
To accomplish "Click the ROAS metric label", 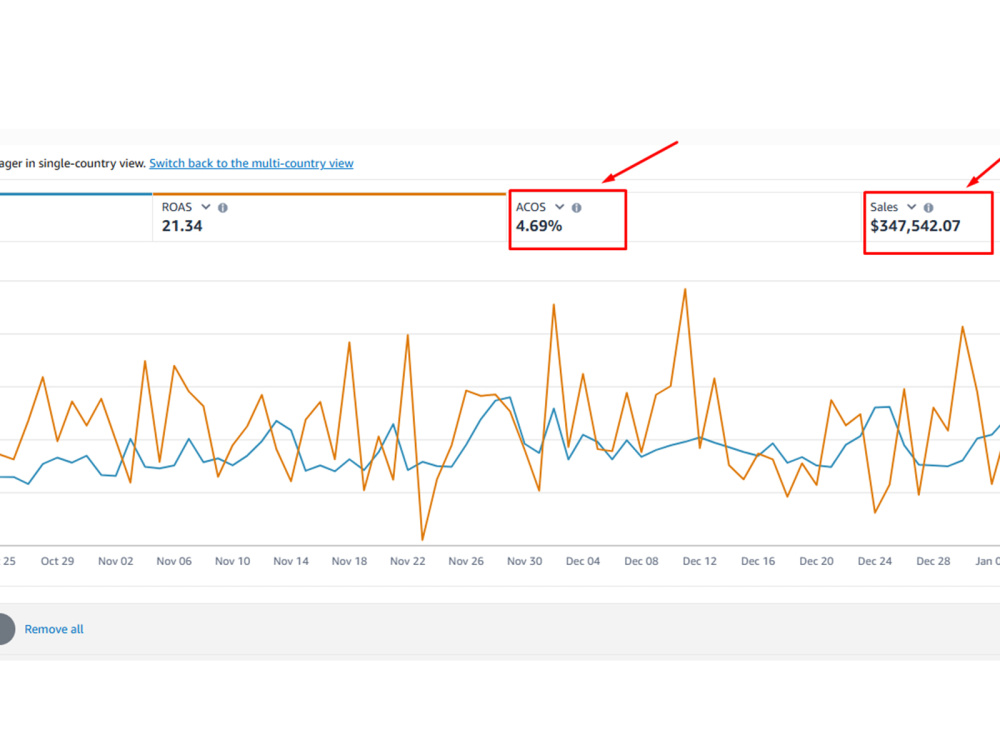I will click(177, 207).
